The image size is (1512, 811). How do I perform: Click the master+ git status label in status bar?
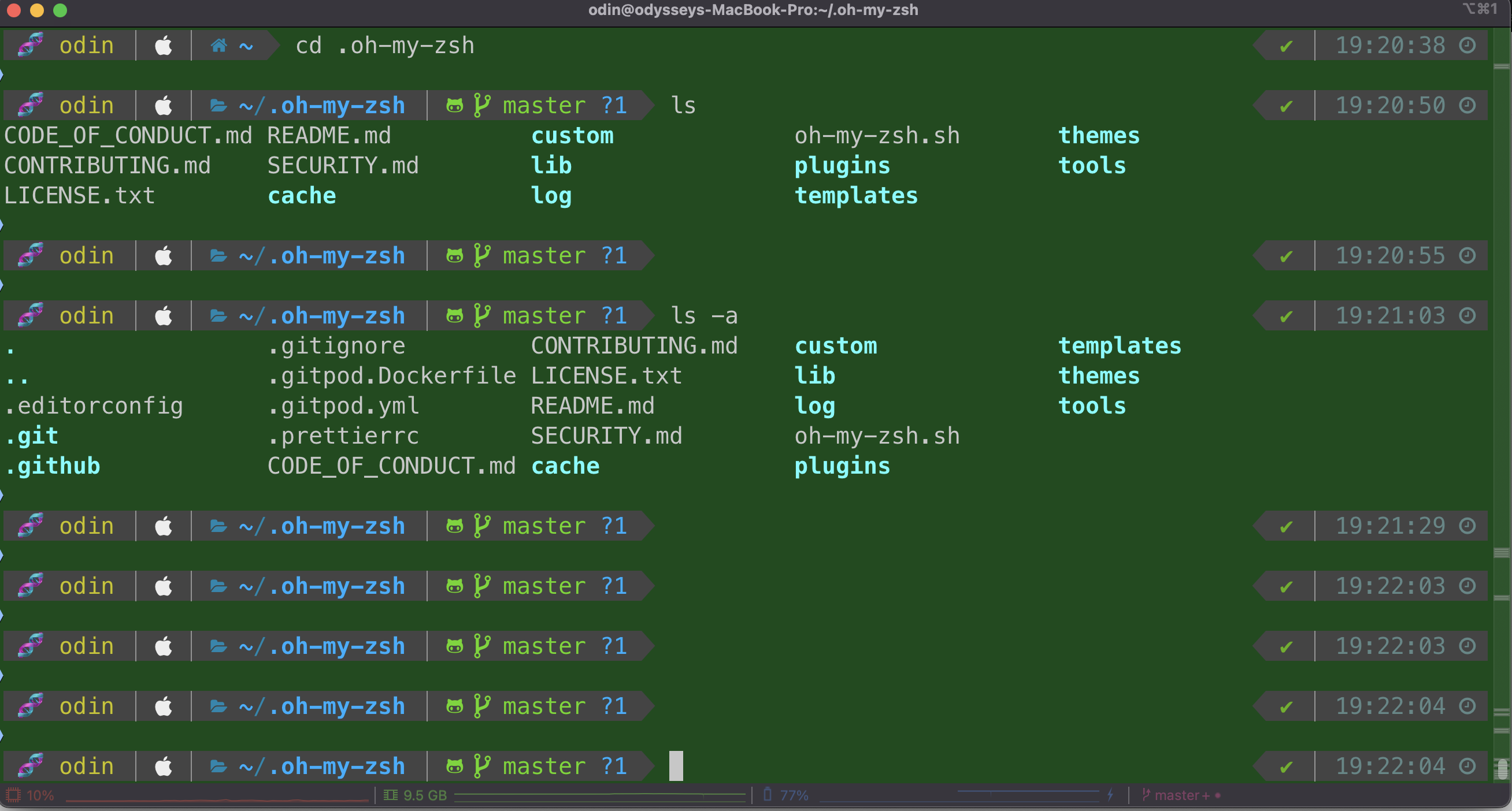1181,795
